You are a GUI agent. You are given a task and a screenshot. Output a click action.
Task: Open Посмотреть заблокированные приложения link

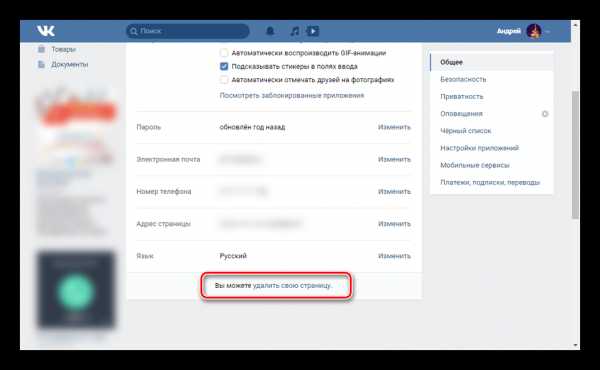(292, 95)
